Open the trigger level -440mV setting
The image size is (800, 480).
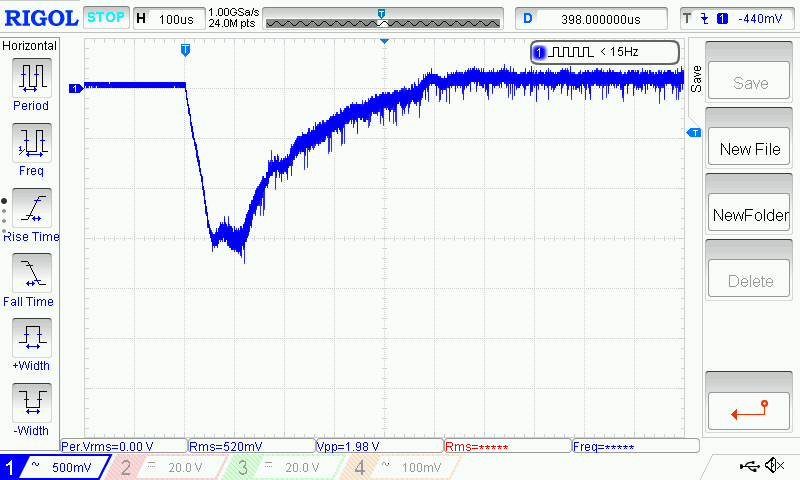(x=736, y=18)
